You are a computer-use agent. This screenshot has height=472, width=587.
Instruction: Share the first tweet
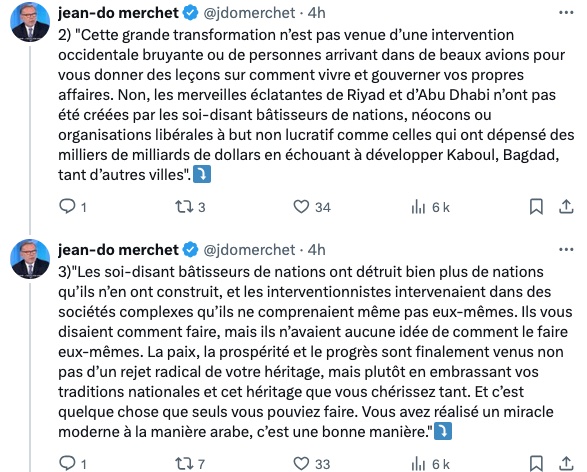point(566,206)
